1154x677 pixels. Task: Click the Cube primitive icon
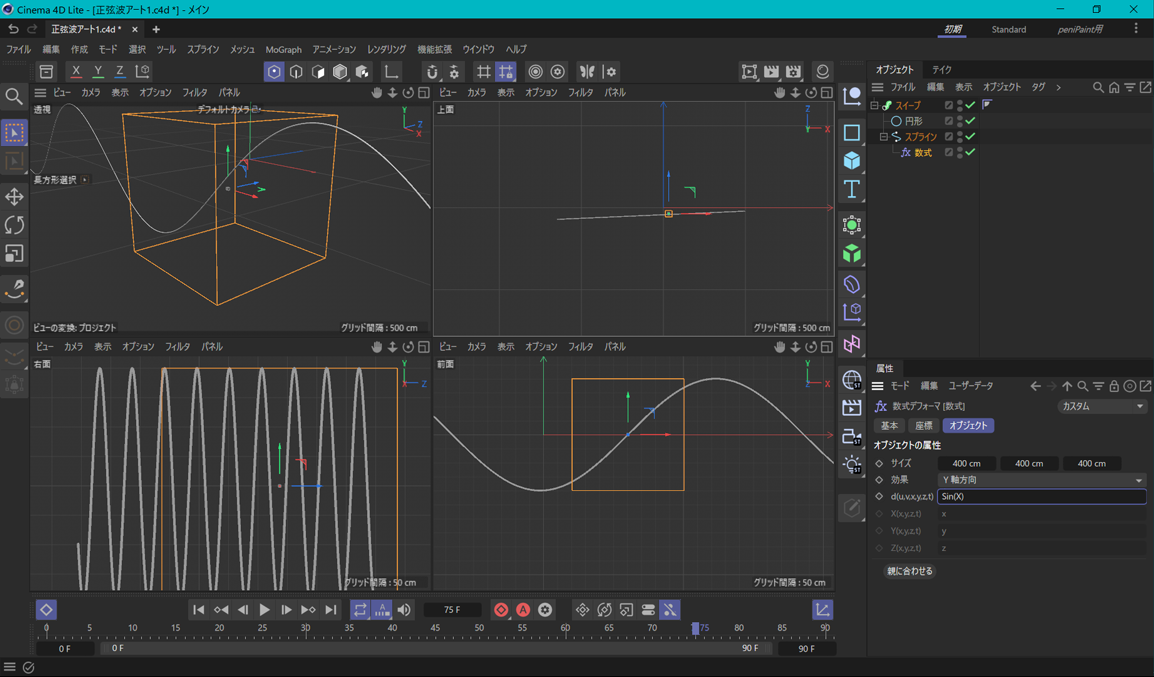pyautogui.click(x=852, y=161)
